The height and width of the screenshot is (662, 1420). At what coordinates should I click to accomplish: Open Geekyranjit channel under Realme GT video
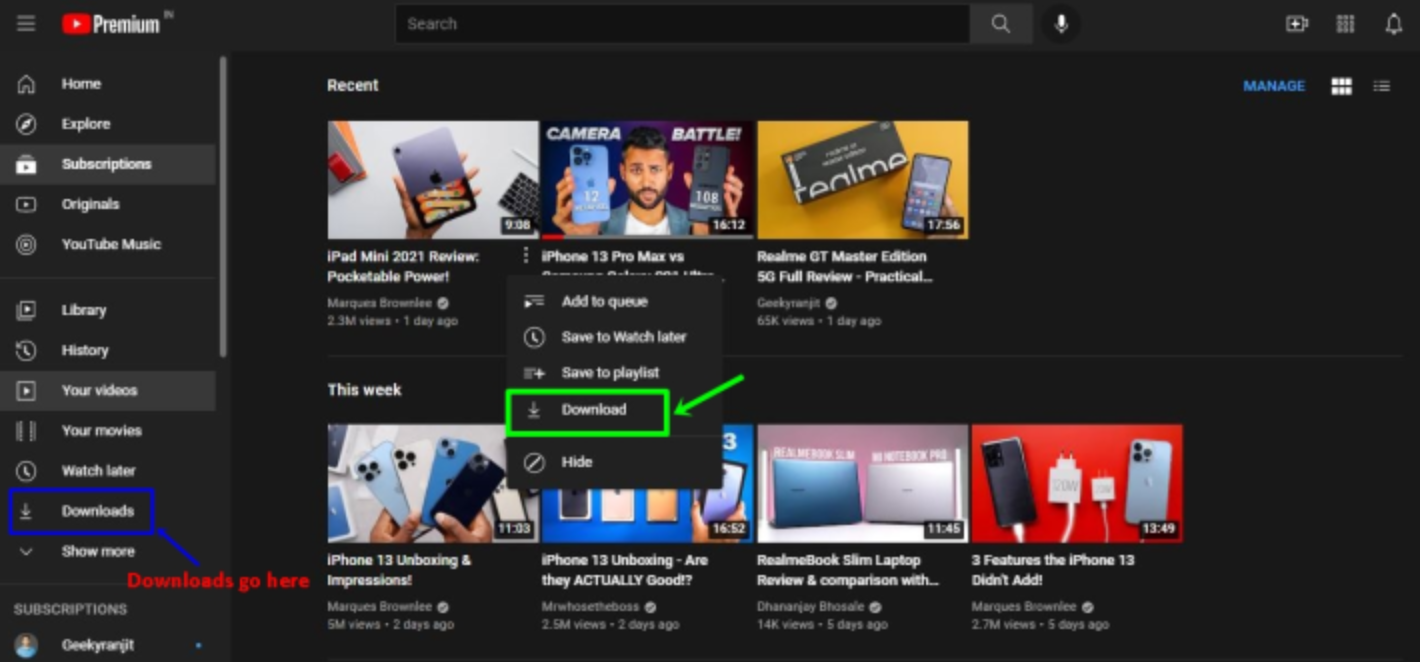(788, 303)
